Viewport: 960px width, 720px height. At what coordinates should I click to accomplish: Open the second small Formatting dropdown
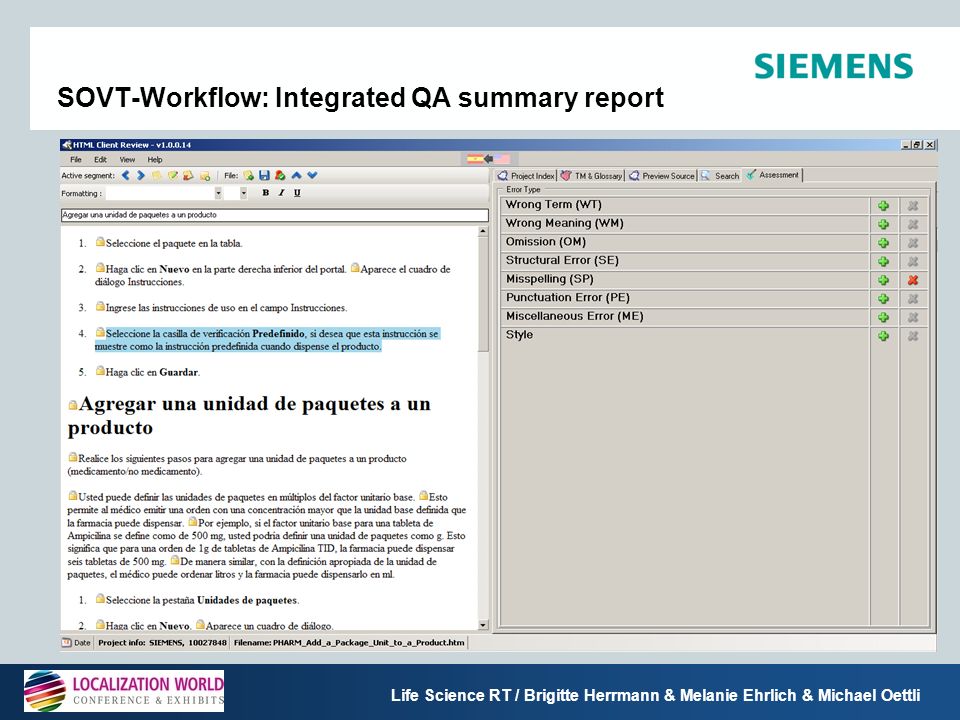244,193
